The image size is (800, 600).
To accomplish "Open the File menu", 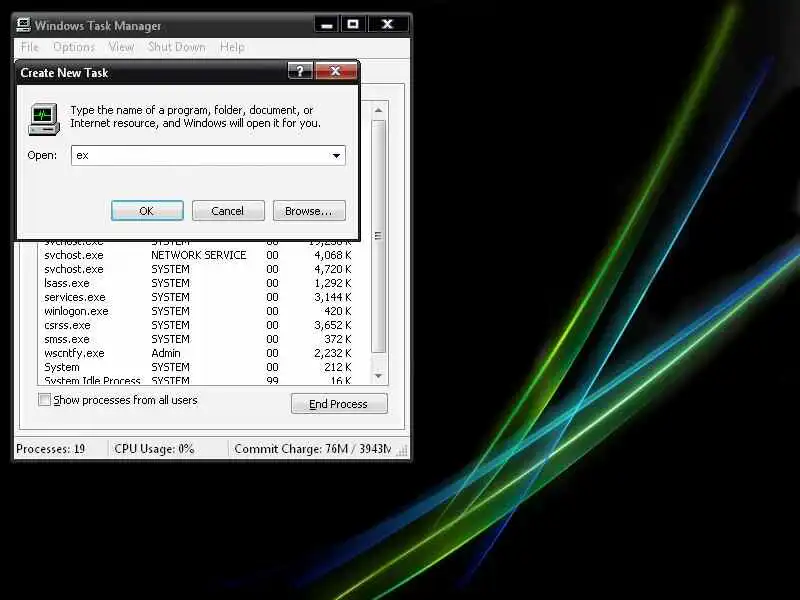I will coord(30,47).
